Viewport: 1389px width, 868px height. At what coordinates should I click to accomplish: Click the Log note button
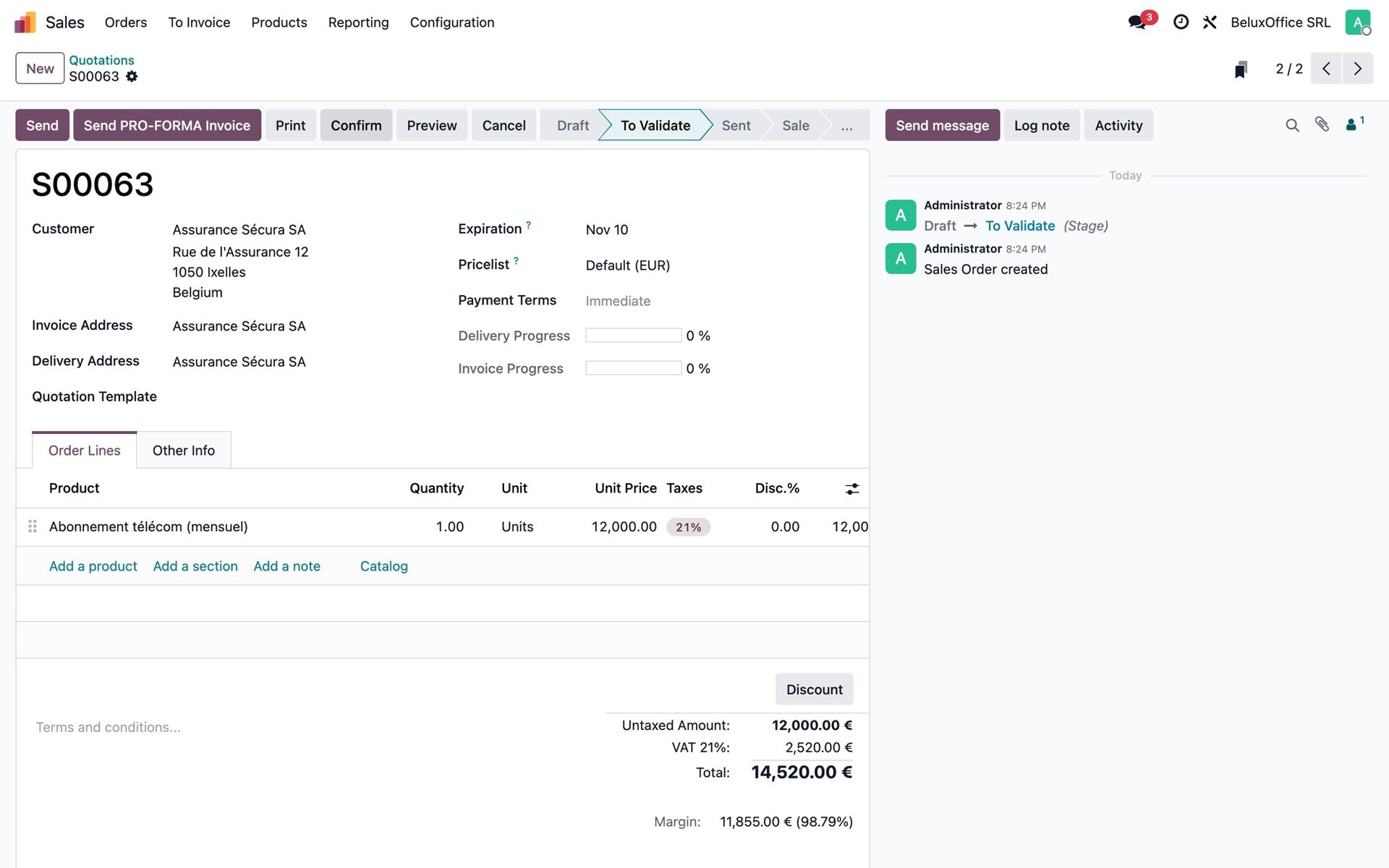(x=1041, y=125)
